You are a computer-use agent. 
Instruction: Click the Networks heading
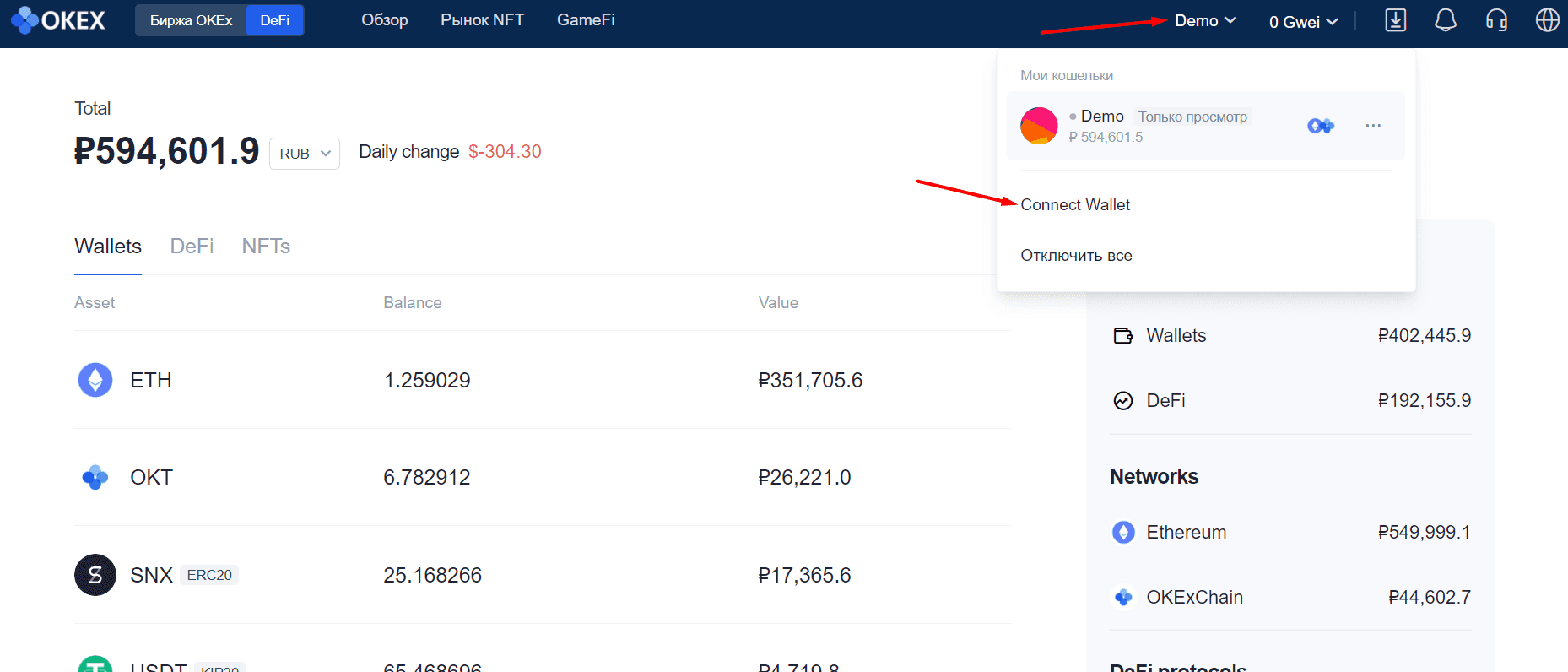point(1154,476)
